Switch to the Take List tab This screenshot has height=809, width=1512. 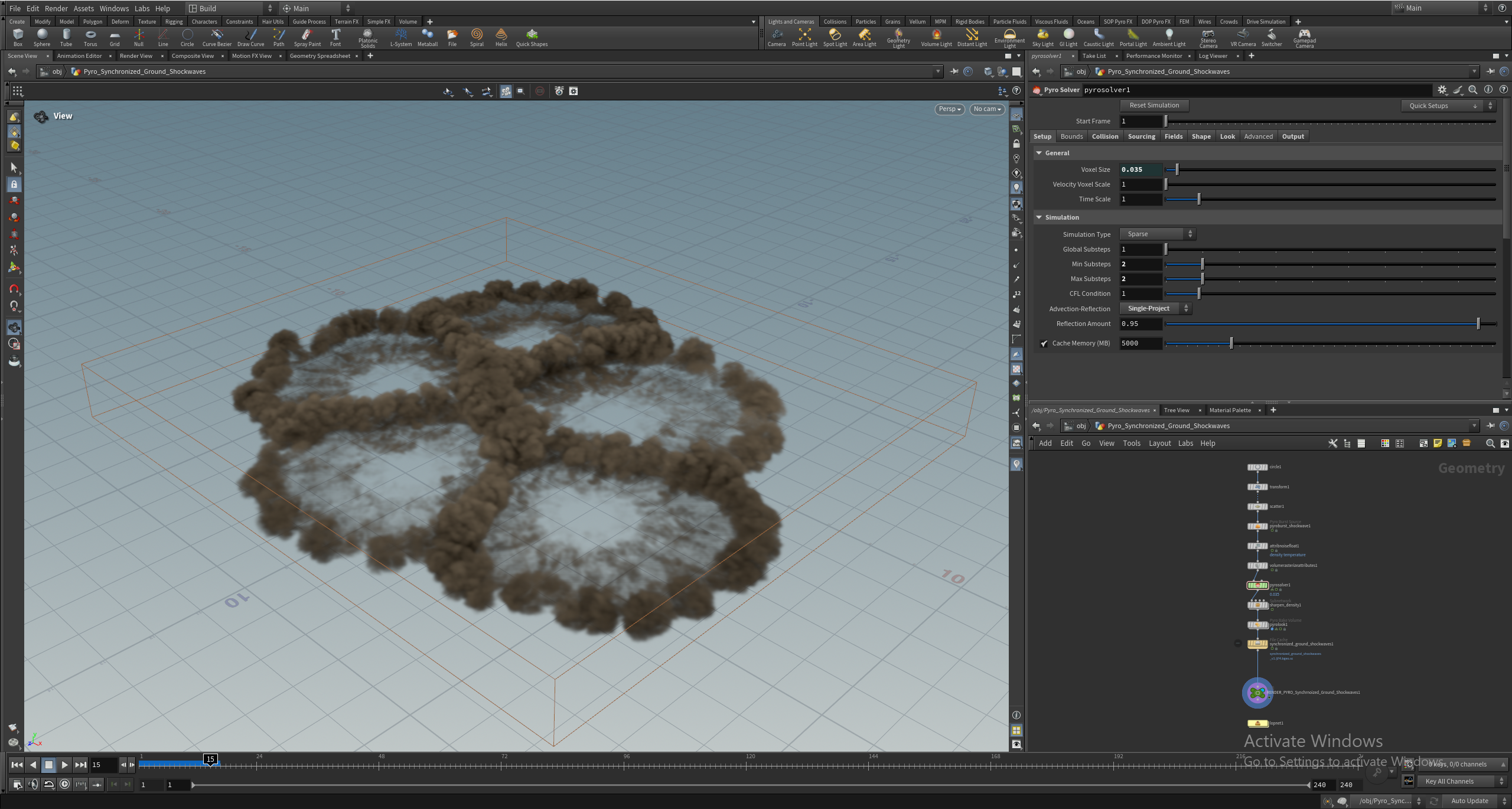click(x=1094, y=56)
